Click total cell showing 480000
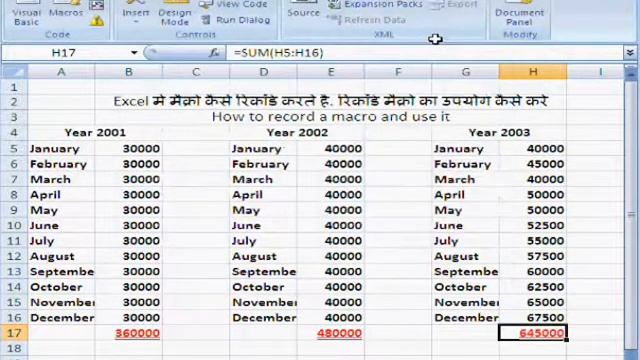Image resolution: width=640 pixels, height=360 pixels. tap(331, 333)
